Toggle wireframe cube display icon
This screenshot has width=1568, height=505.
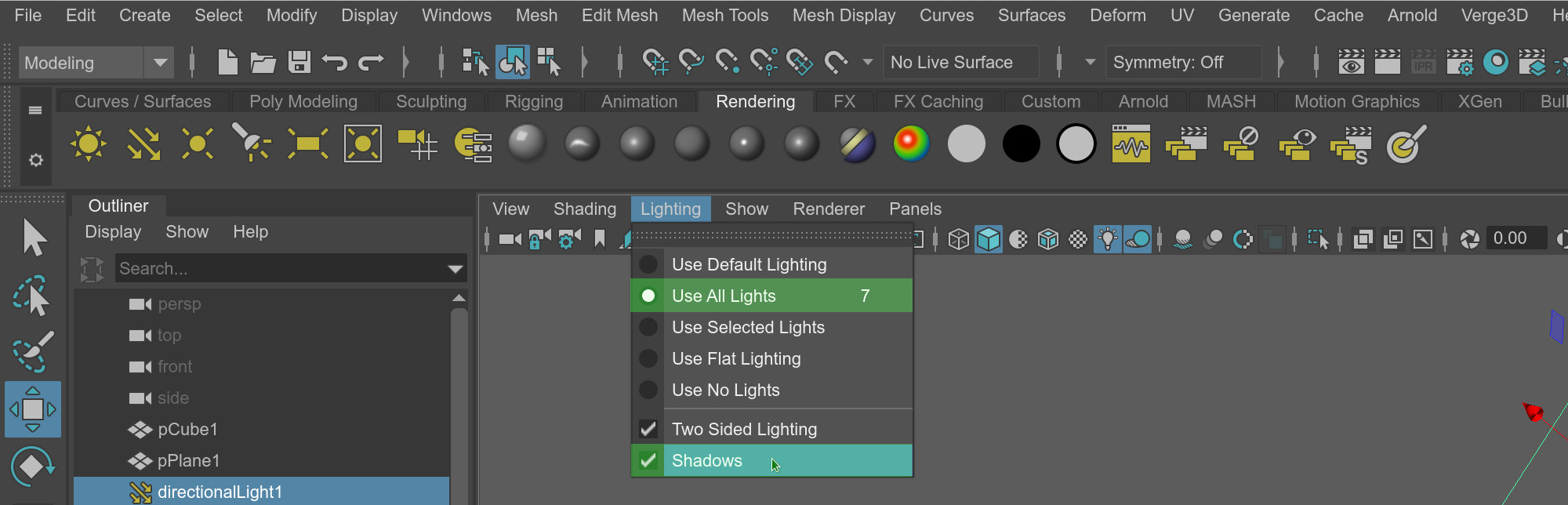point(958,238)
